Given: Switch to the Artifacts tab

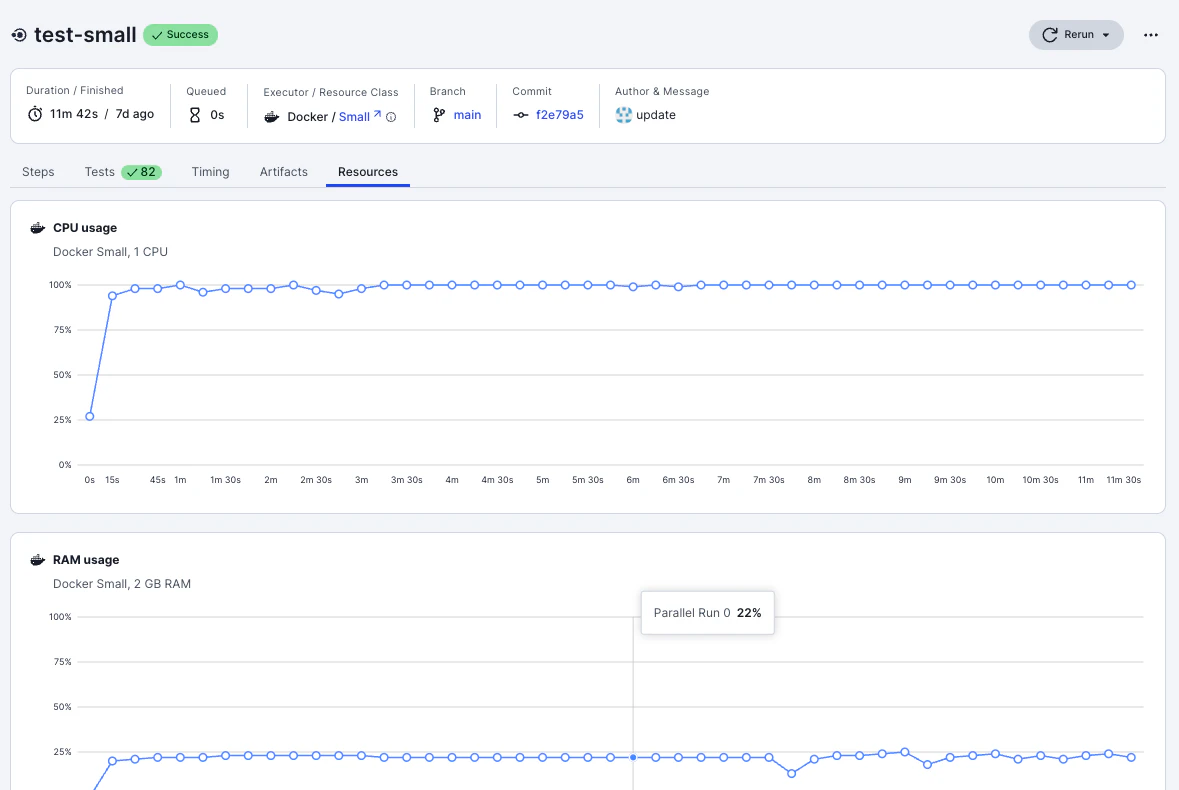Looking at the screenshot, I should pyautogui.click(x=283, y=171).
